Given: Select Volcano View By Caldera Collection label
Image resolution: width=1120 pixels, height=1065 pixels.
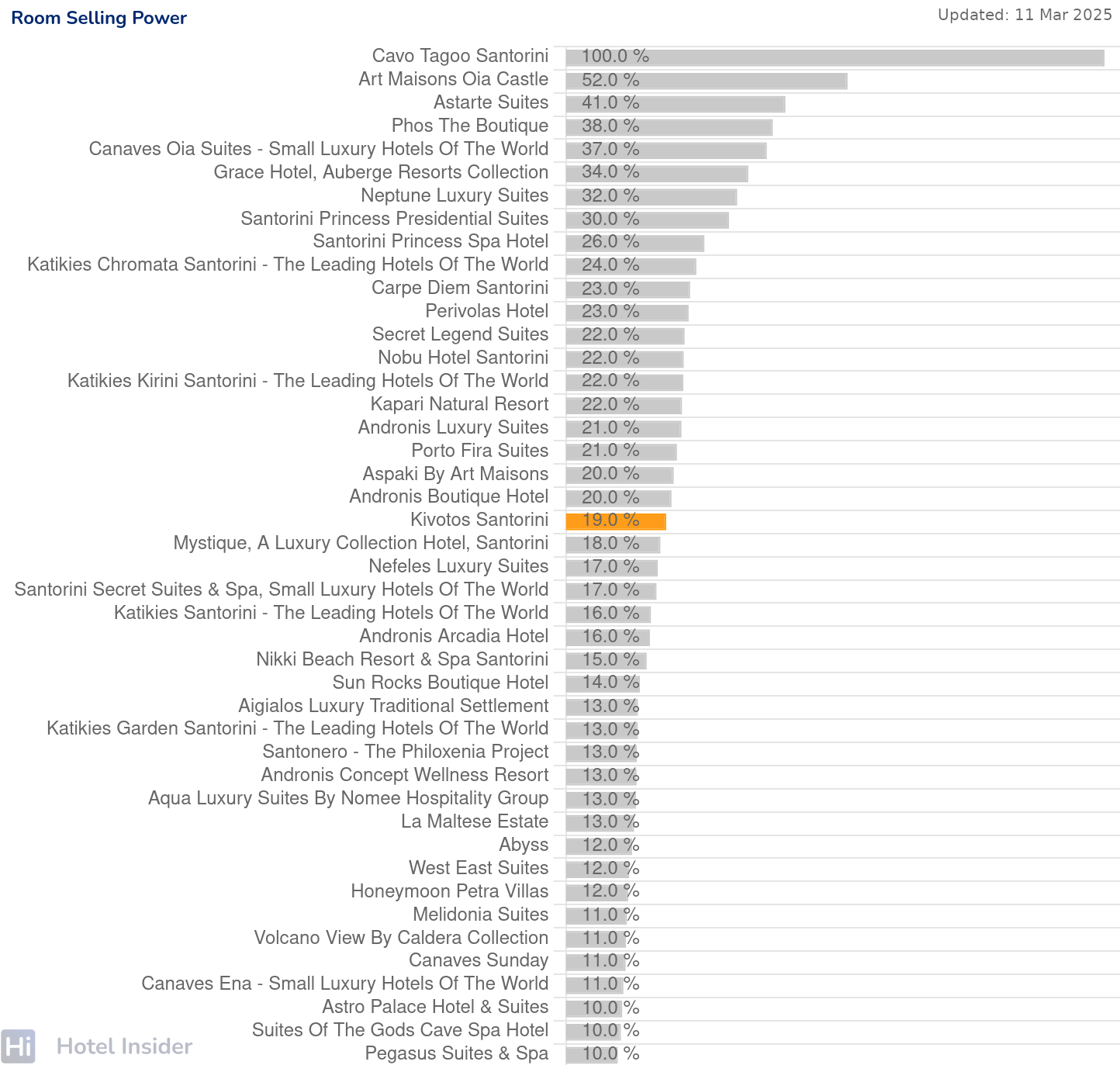Looking at the screenshot, I should [x=401, y=938].
